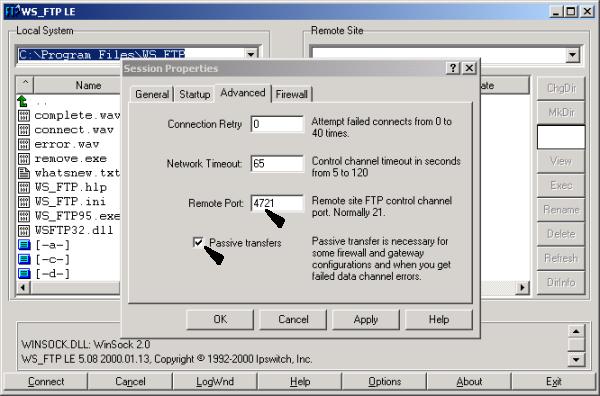Select the [-a-] drive icon

tap(24, 245)
